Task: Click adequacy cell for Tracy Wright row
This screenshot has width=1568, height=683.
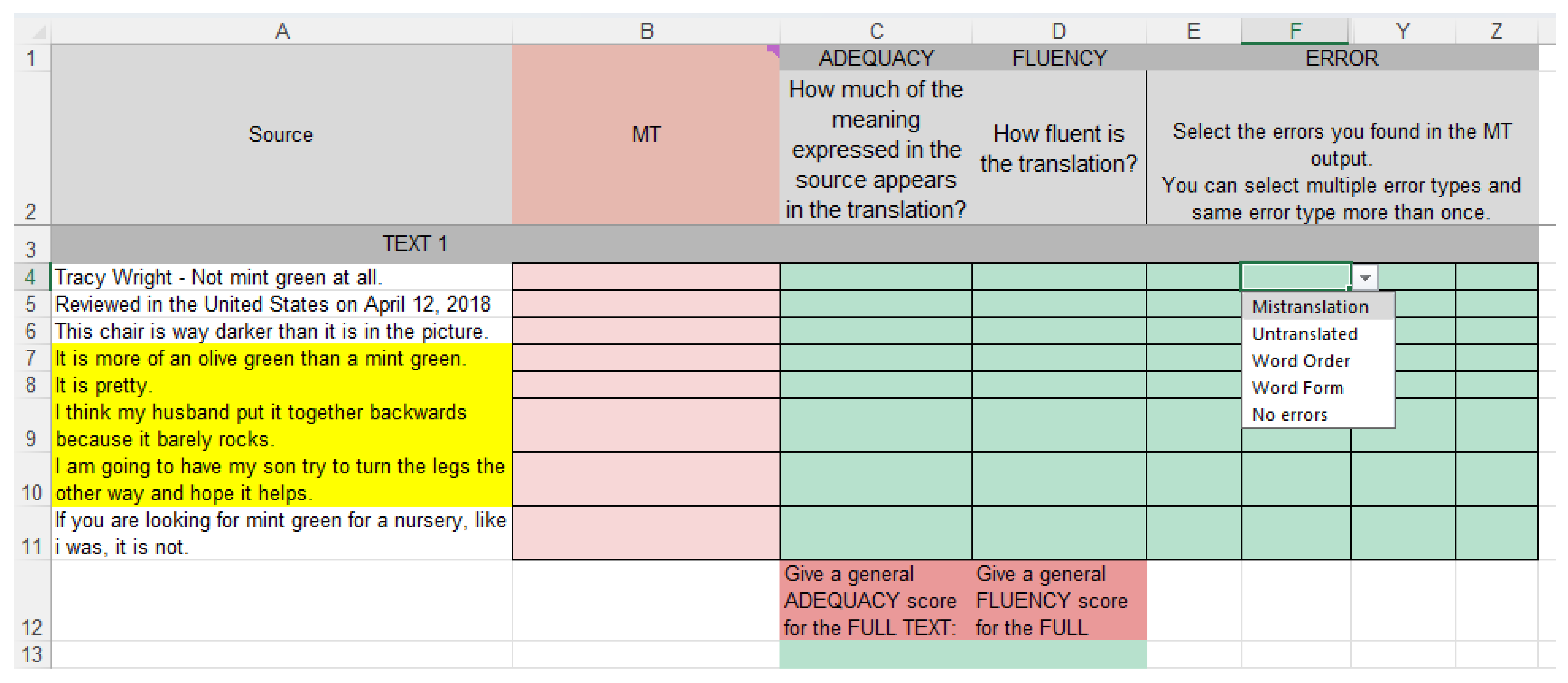Action: click(876, 278)
